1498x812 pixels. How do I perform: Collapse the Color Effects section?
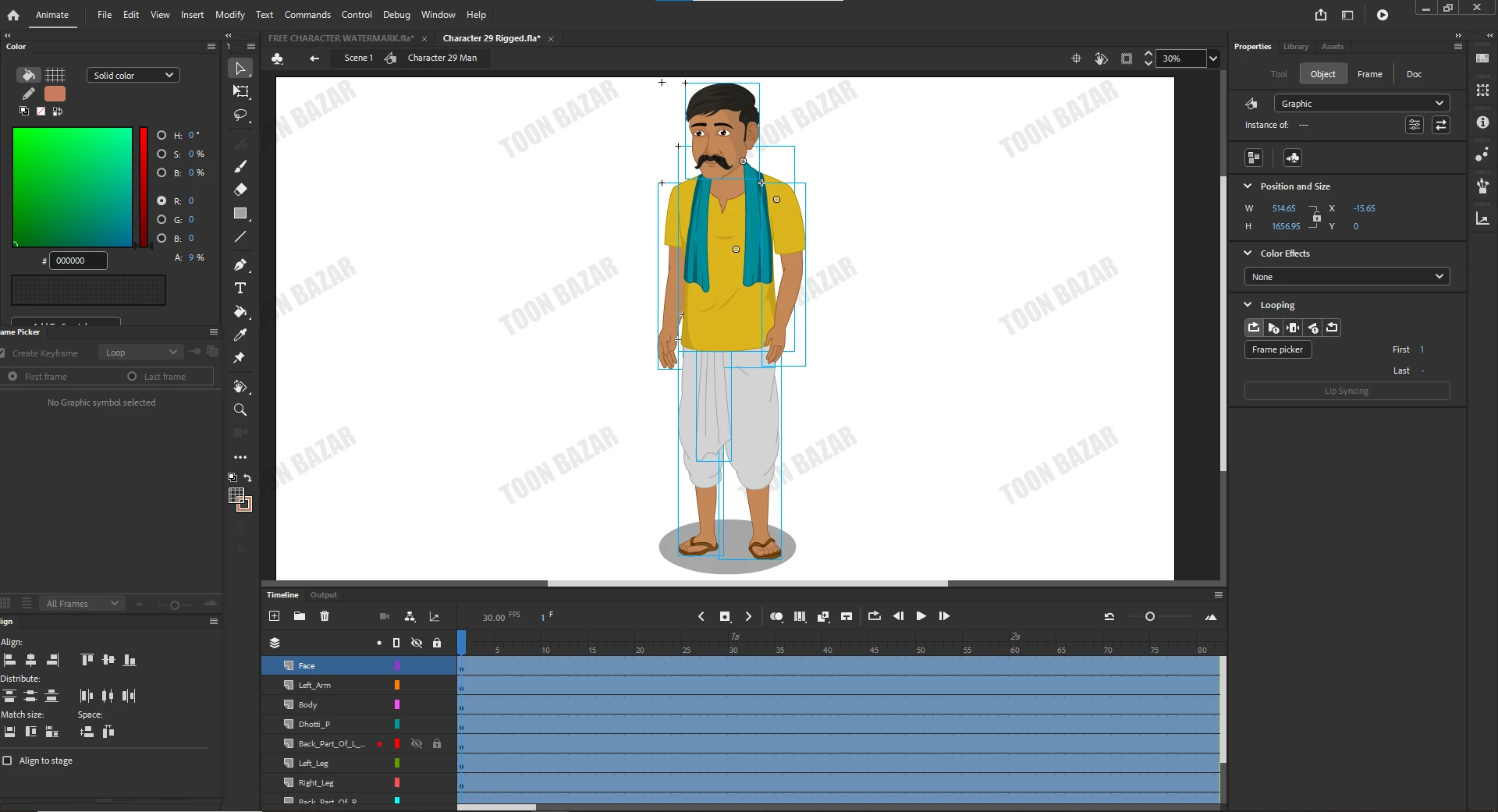pos(1248,254)
